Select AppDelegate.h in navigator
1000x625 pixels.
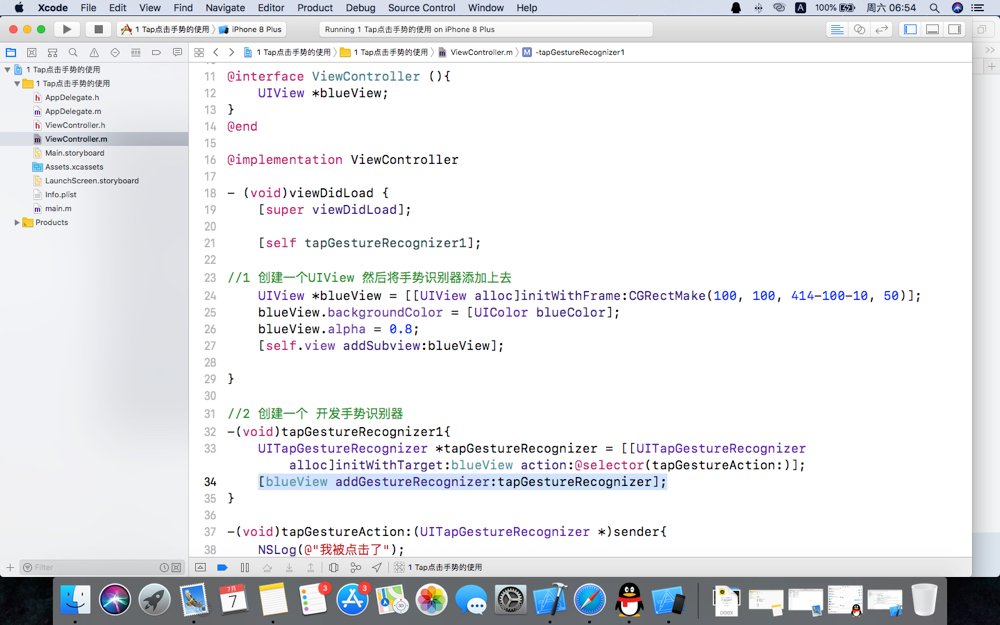pos(72,98)
